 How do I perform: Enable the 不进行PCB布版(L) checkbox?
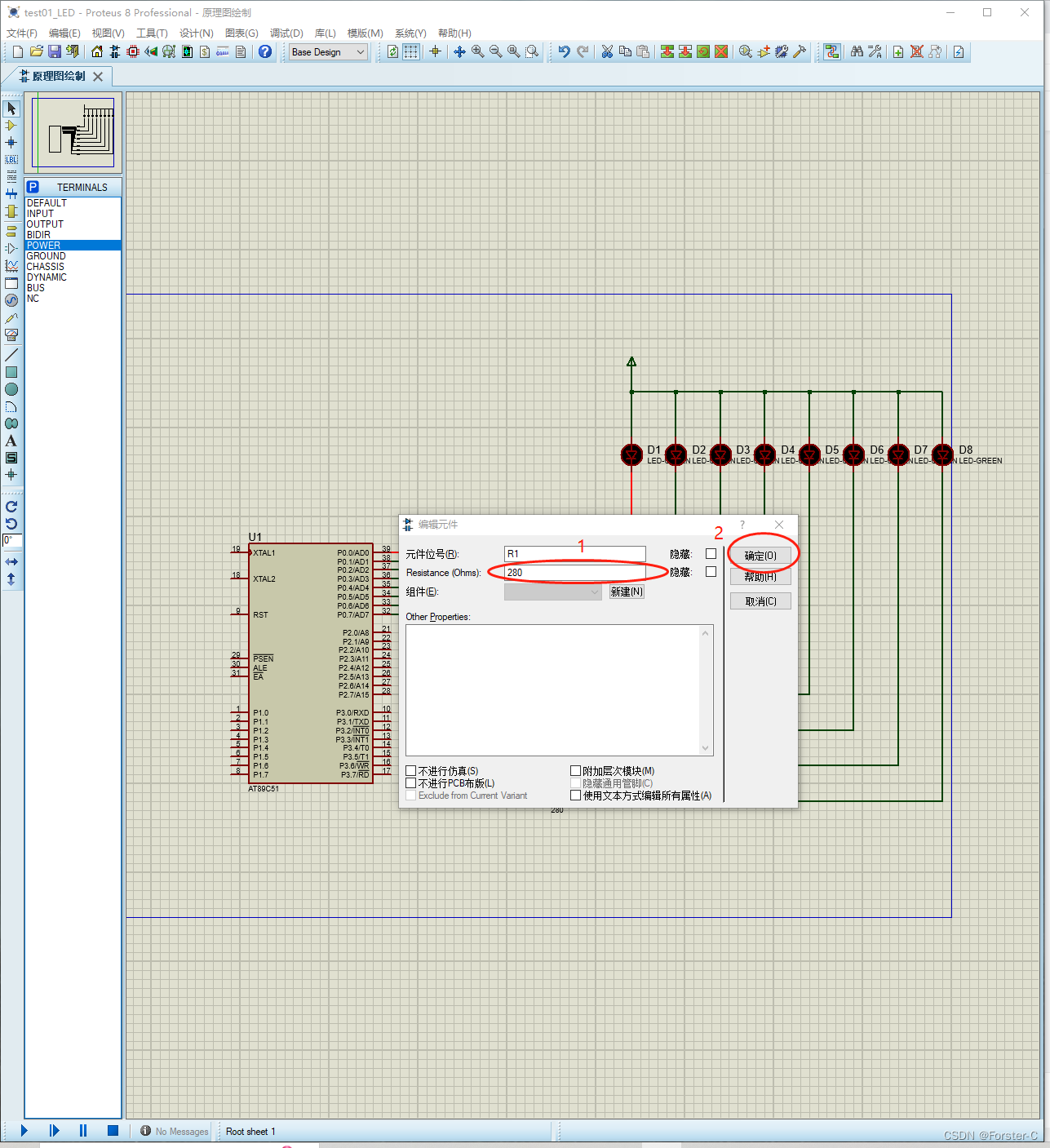coord(411,783)
